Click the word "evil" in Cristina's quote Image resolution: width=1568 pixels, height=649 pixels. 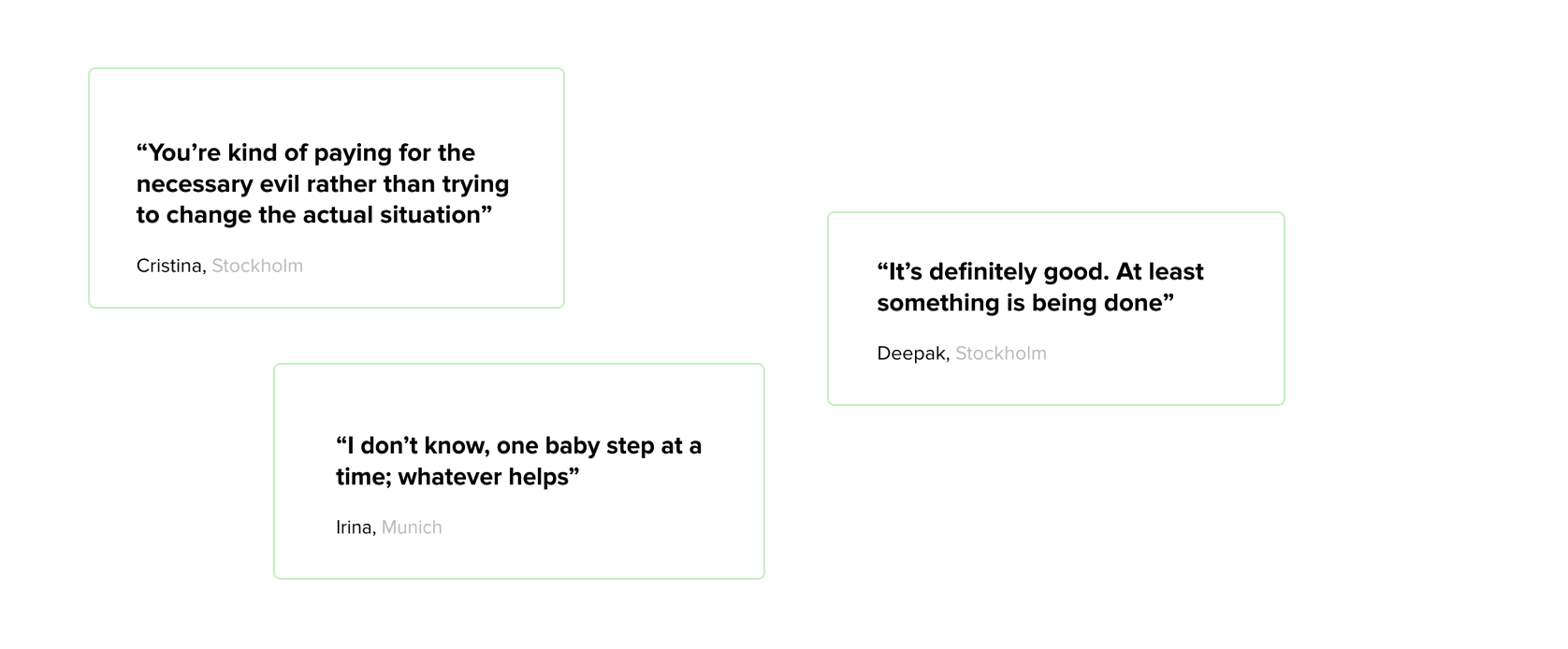(279, 184)
